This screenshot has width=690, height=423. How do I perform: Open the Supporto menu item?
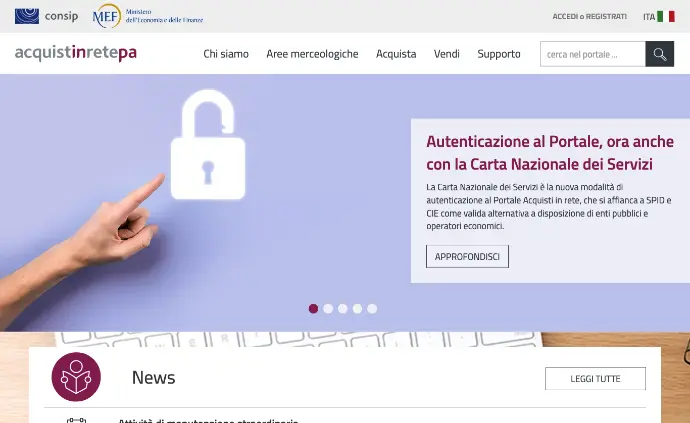pos(499,54)
